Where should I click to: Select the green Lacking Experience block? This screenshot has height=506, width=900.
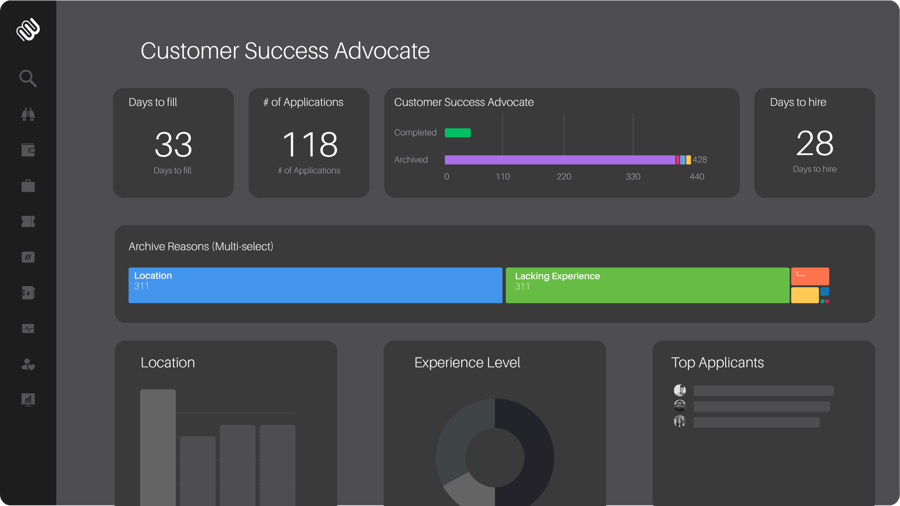[x=647, y=285]
